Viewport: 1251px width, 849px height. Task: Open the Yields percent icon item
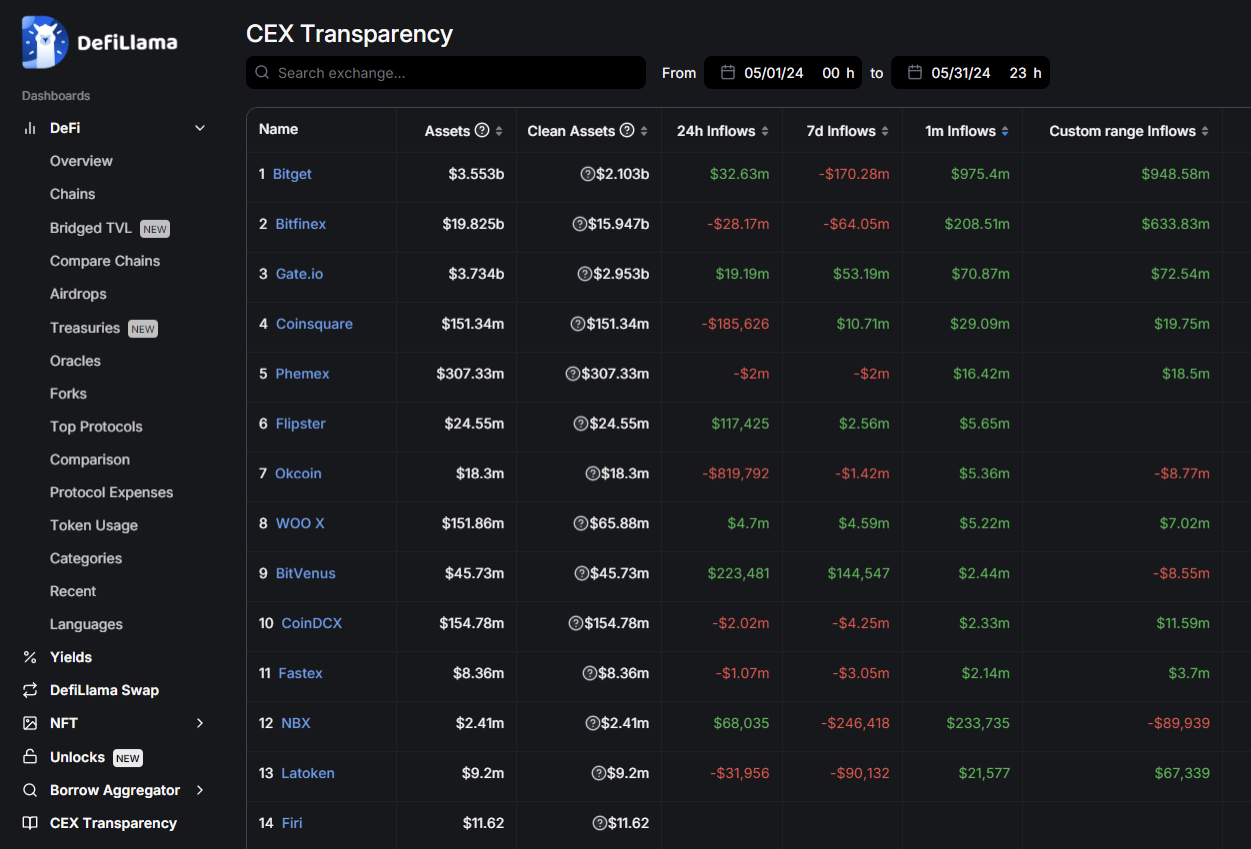tap(30, 657)
